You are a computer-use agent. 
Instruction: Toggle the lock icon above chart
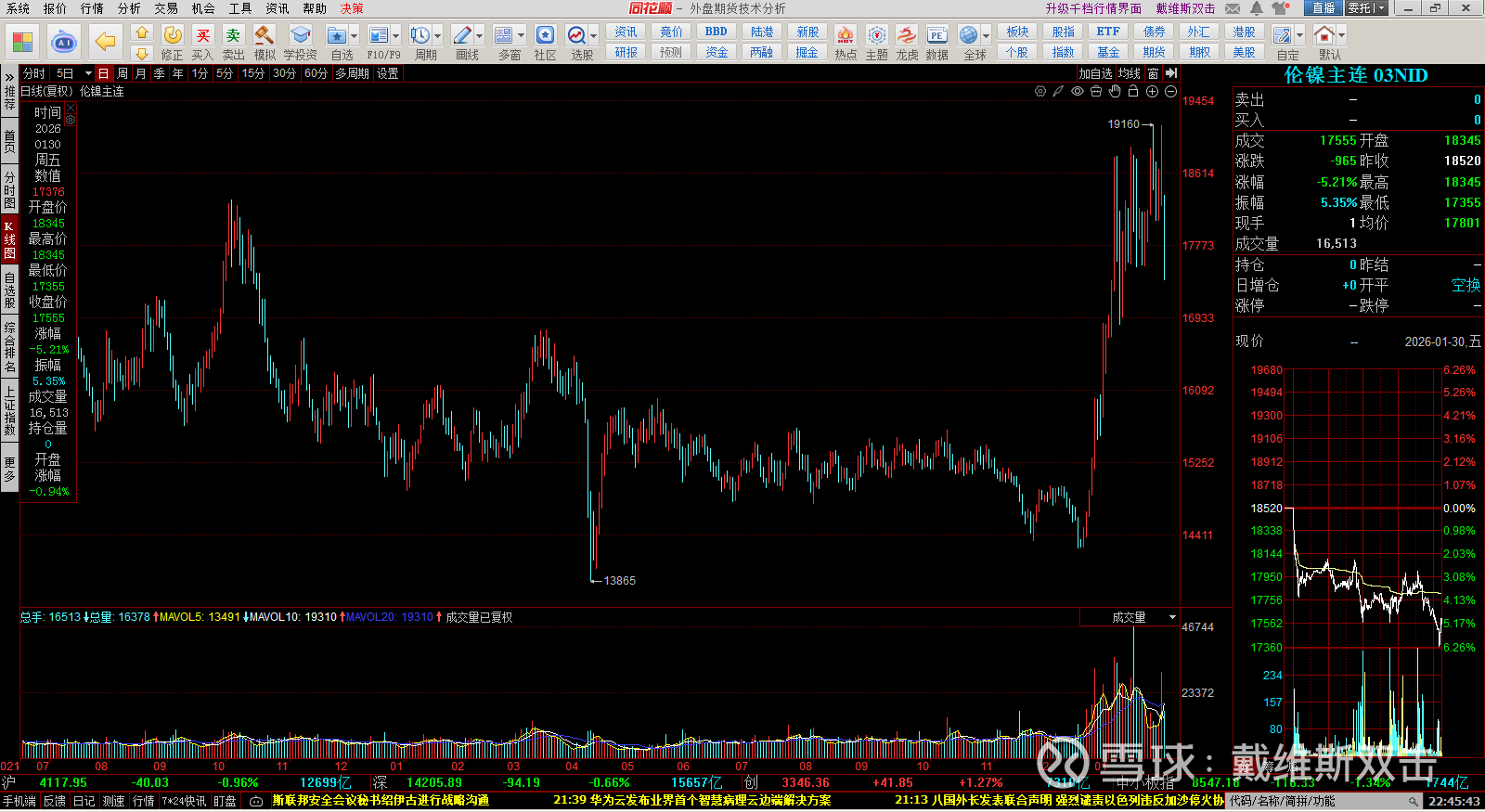tap(1133, 91)
